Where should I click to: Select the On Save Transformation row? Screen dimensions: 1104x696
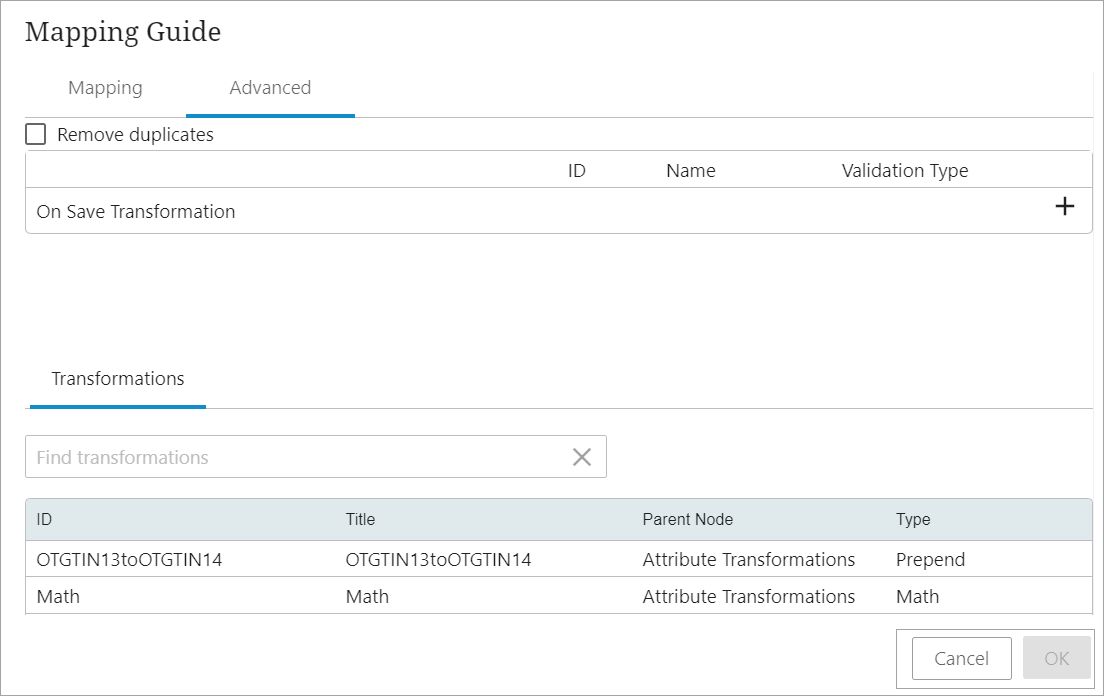(x=136, y=211)
